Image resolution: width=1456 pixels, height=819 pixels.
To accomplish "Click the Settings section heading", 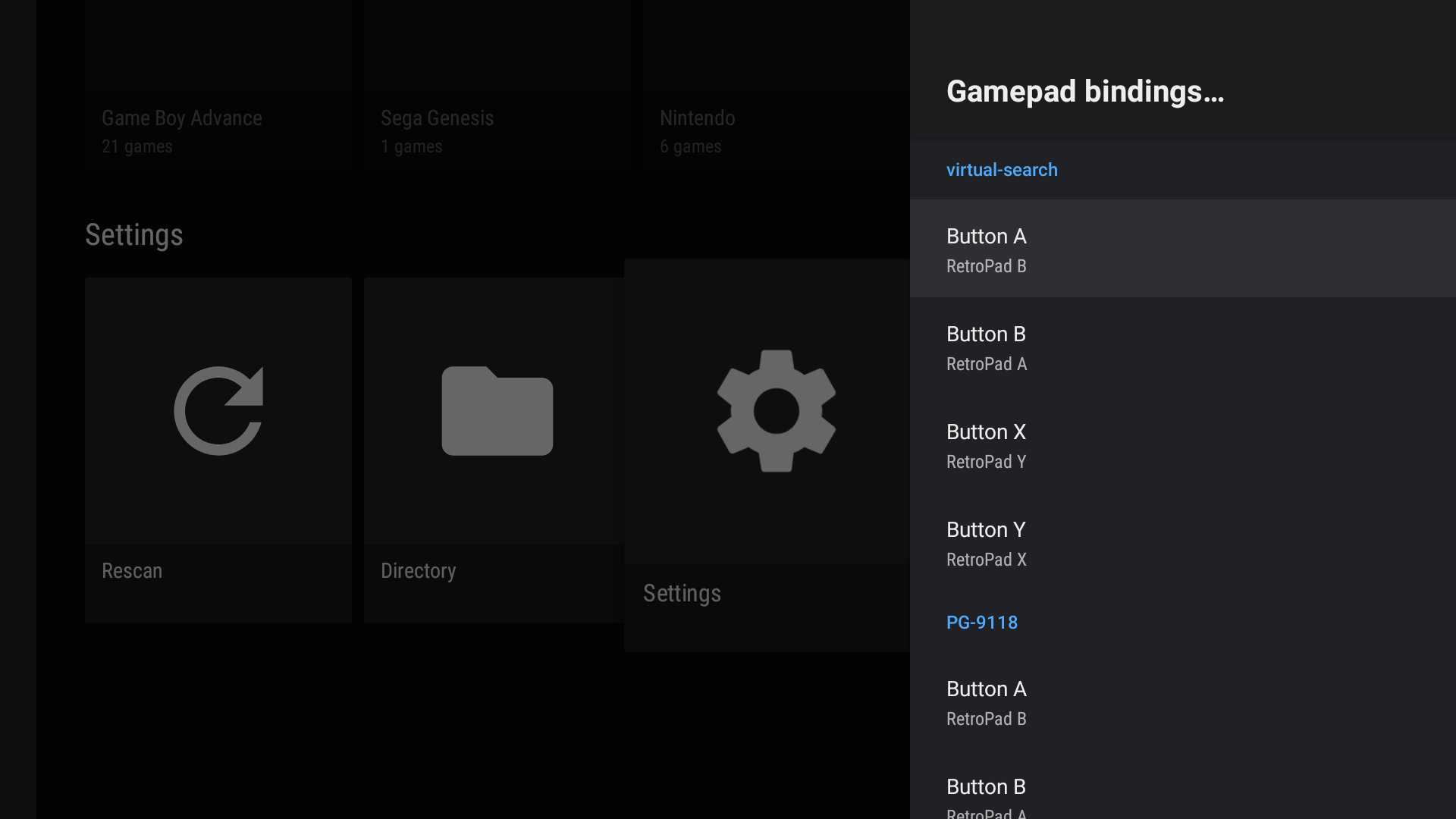I will [133, 235].
